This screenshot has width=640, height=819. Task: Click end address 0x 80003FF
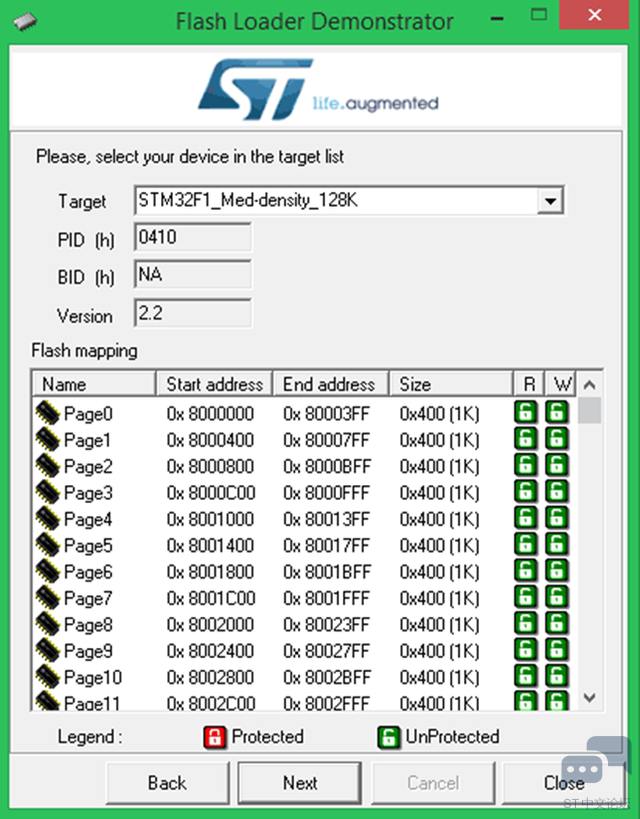(327, 413)
